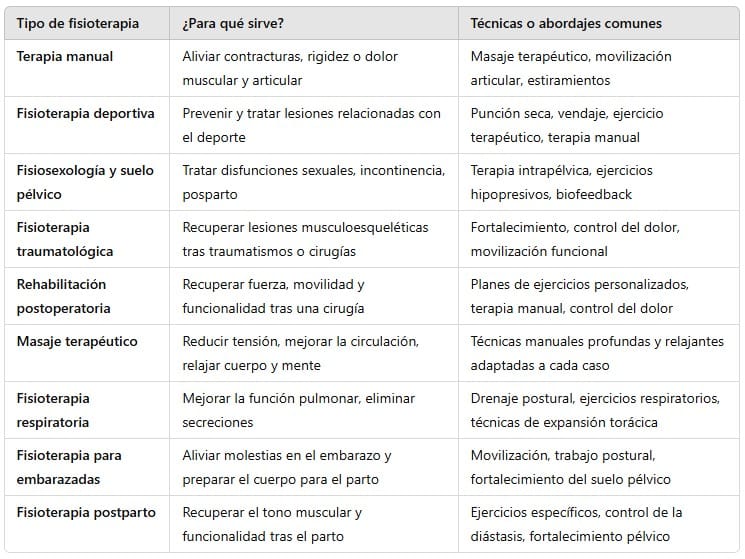Click 'Técnicas o abordajes comunes' header
This screenshot has height=559, width=745.
[x=566, y=23]
